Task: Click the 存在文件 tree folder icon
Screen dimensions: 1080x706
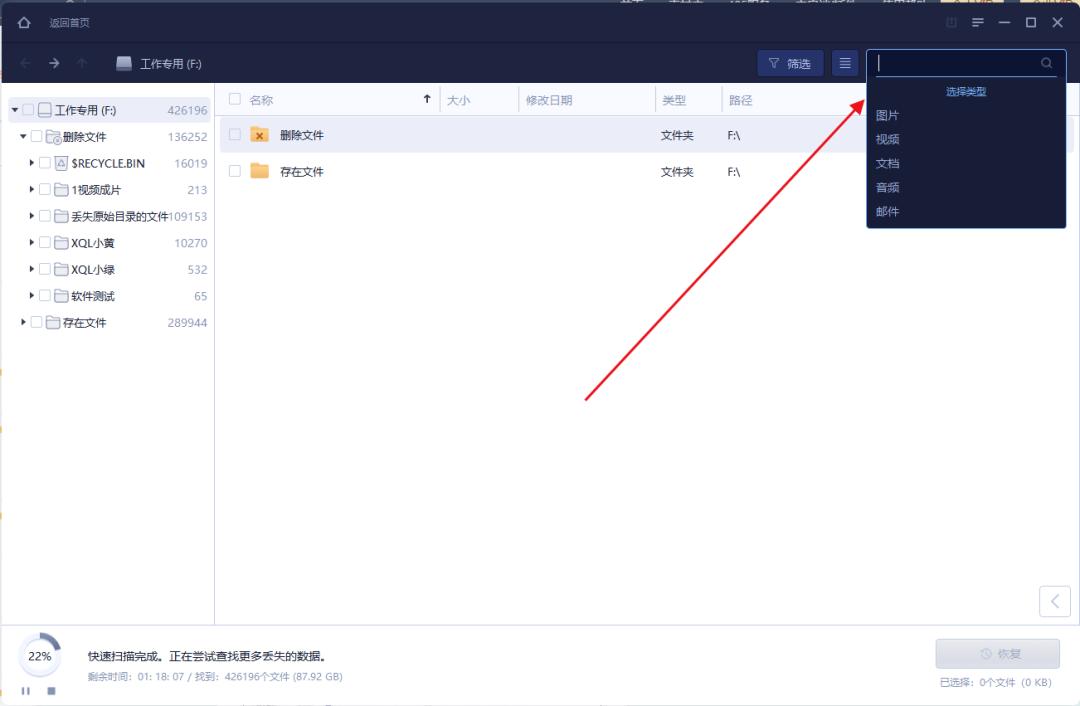Action: pos(53,322)
